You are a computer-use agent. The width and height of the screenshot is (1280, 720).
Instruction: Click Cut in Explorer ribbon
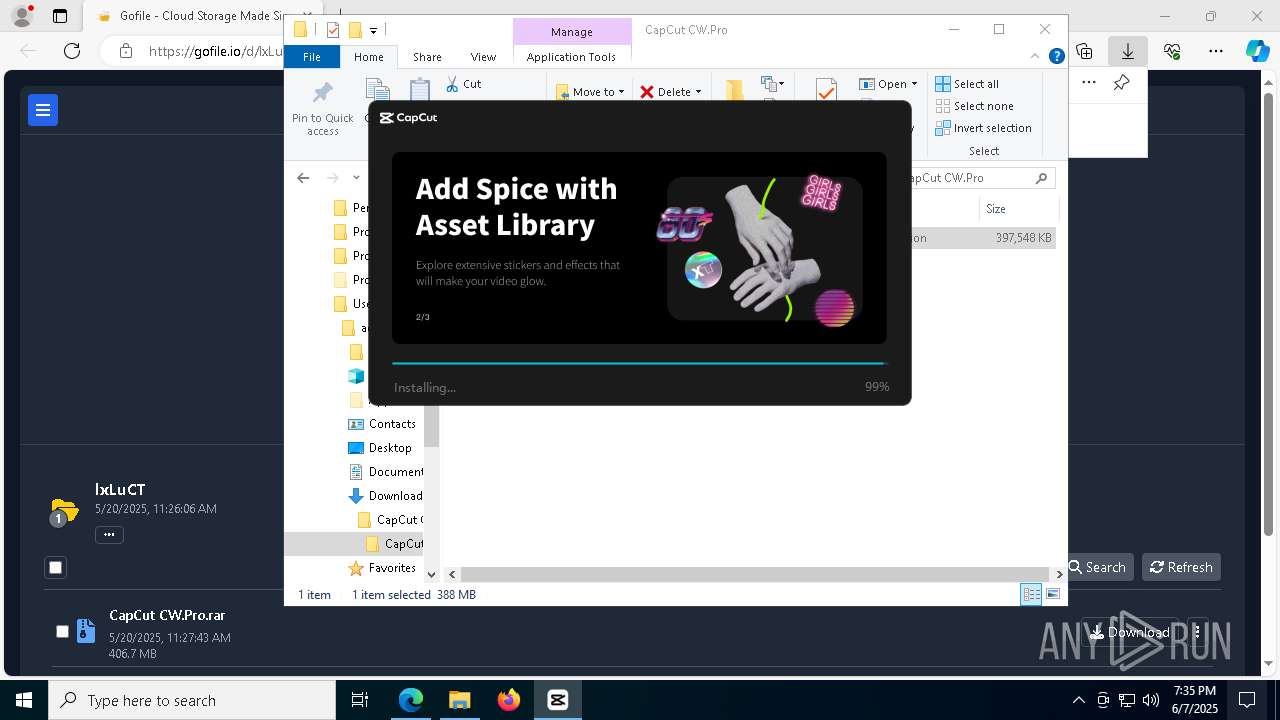click(x=463, y=84)
